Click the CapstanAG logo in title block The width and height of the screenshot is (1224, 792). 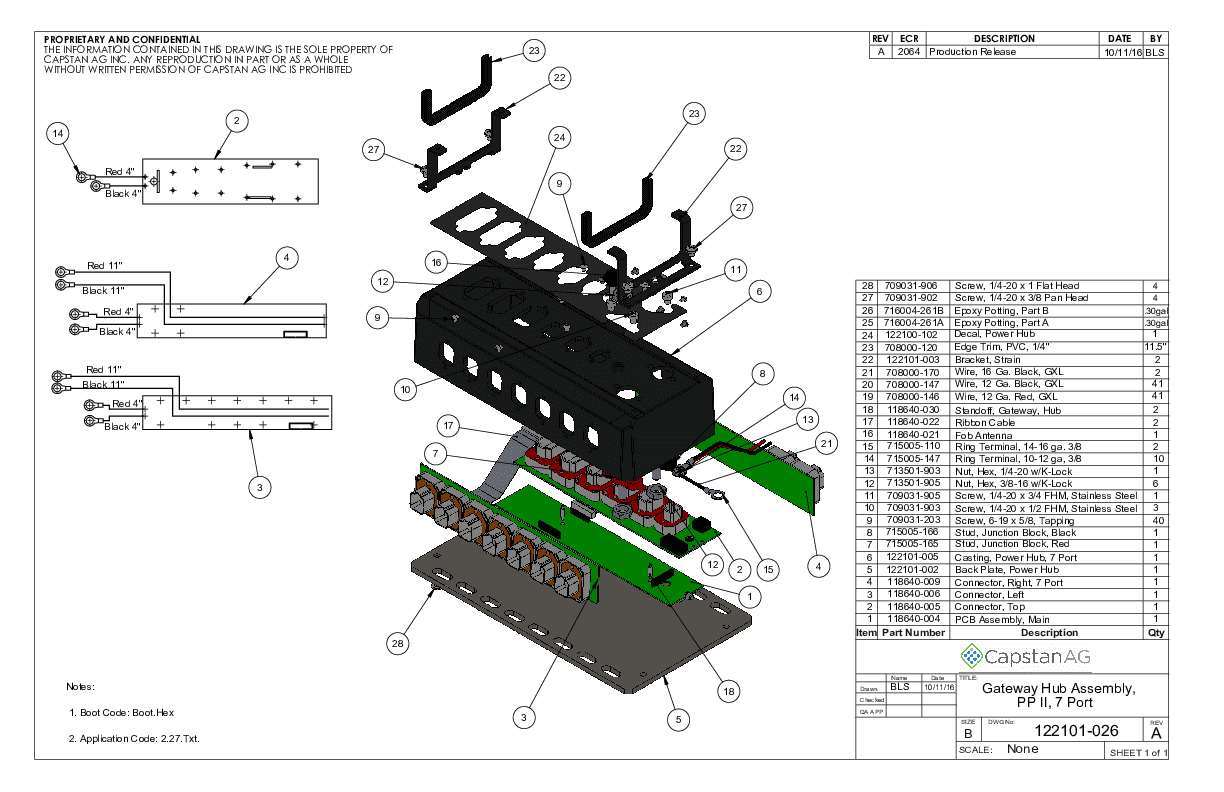pyautogui.click(x=1011, y=657)
